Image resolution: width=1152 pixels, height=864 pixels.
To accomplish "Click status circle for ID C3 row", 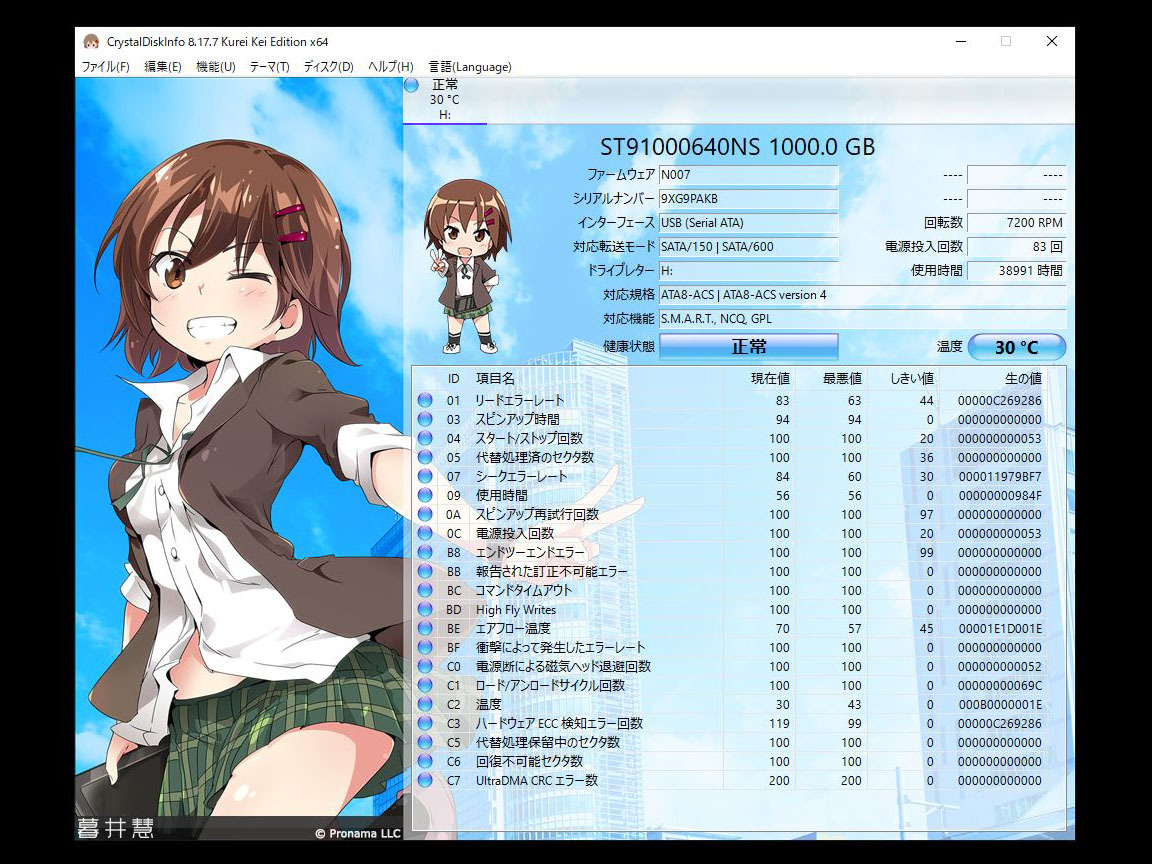I will (425, 724).
